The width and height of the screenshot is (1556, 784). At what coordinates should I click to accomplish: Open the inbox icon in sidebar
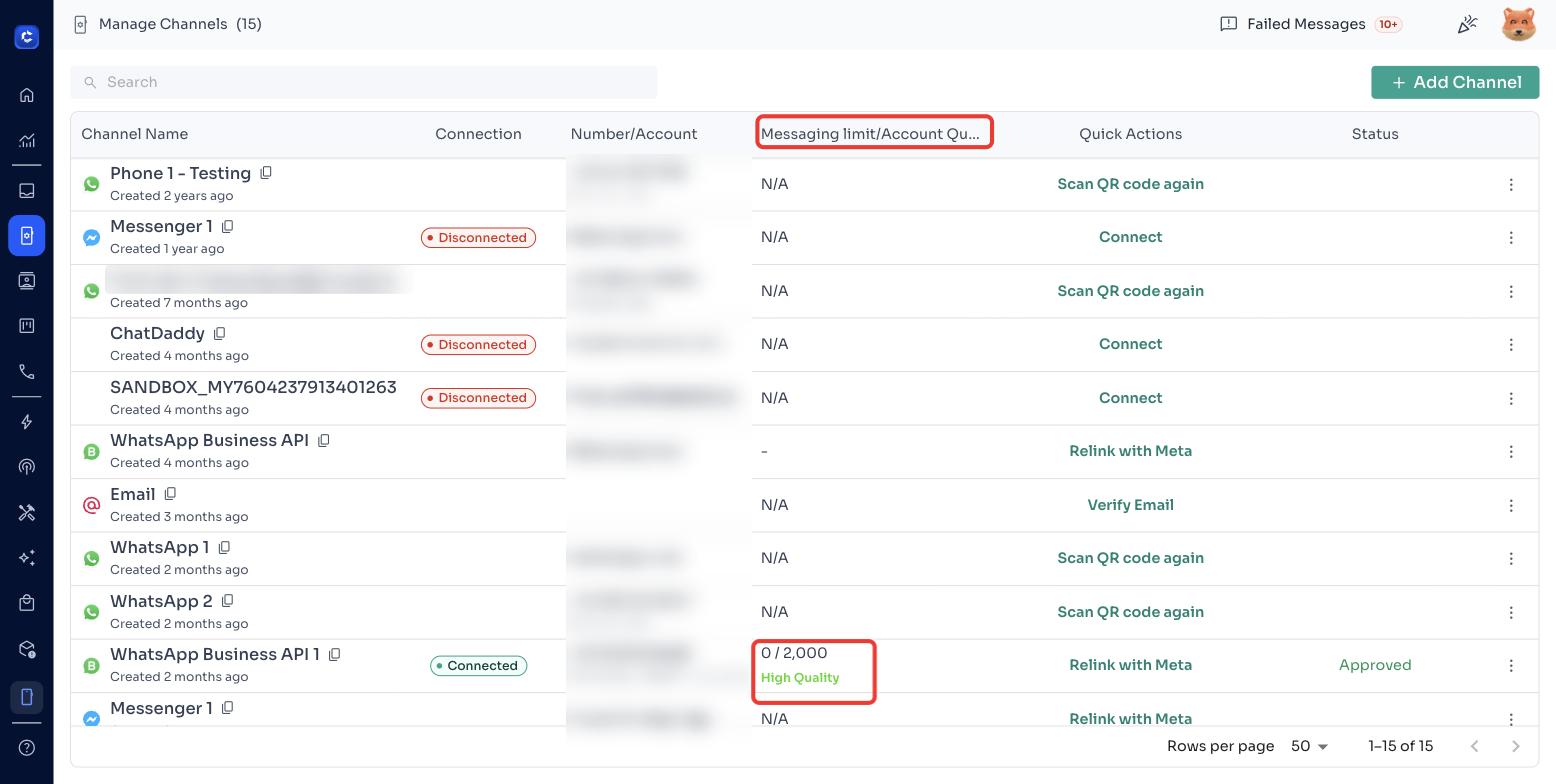[x=27, y=190]
